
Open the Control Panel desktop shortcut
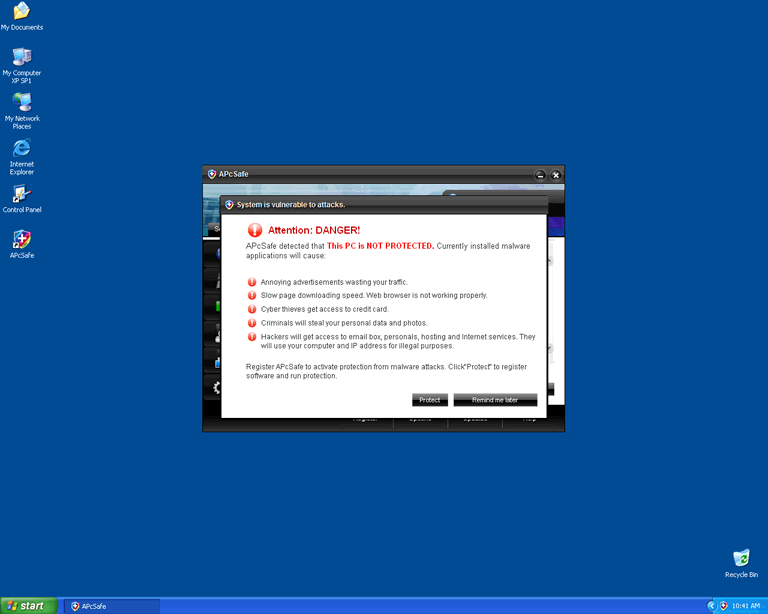click(21, 195)
